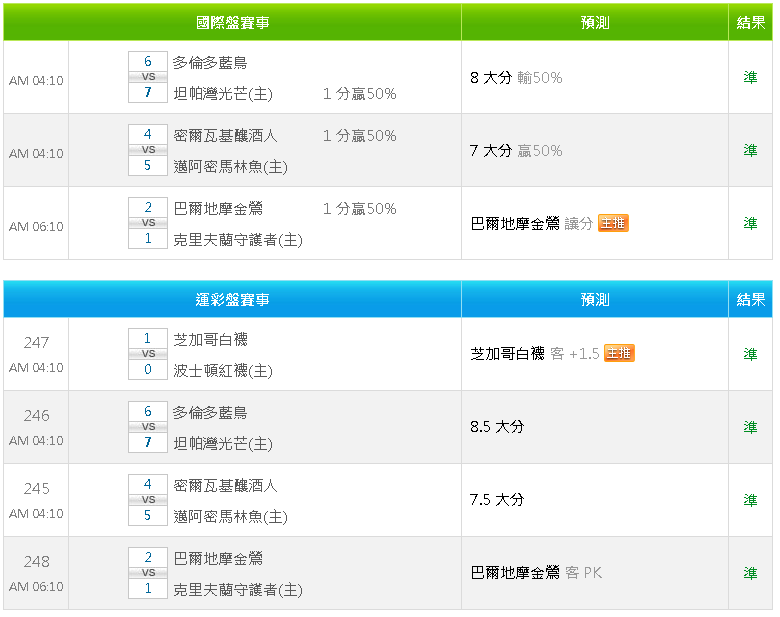The width and height of the screenshot is (780, 617).
Task: Select the 巴爾地摩金鶯 客 PK prediction
Action: coord(536,573)
